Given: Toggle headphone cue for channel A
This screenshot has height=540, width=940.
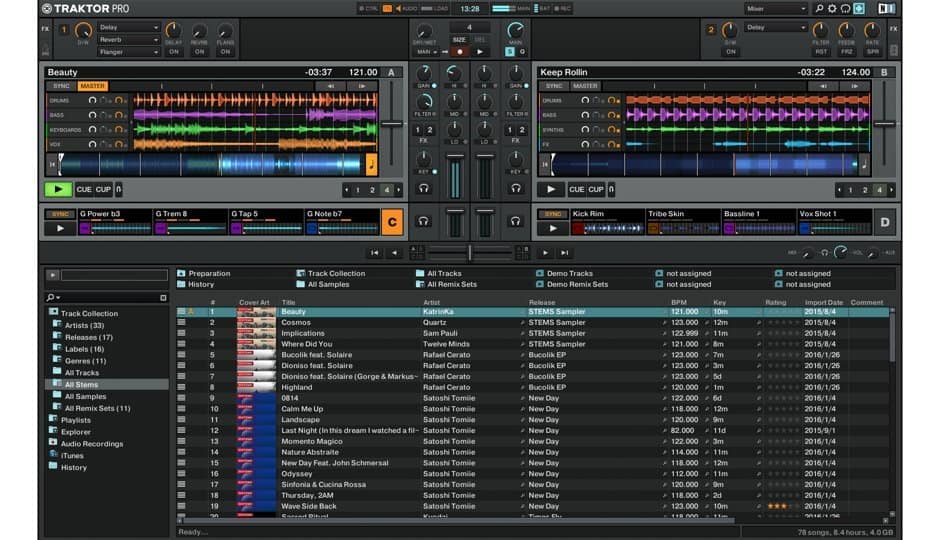Looking at the screenshot, I should click(424, 189).
